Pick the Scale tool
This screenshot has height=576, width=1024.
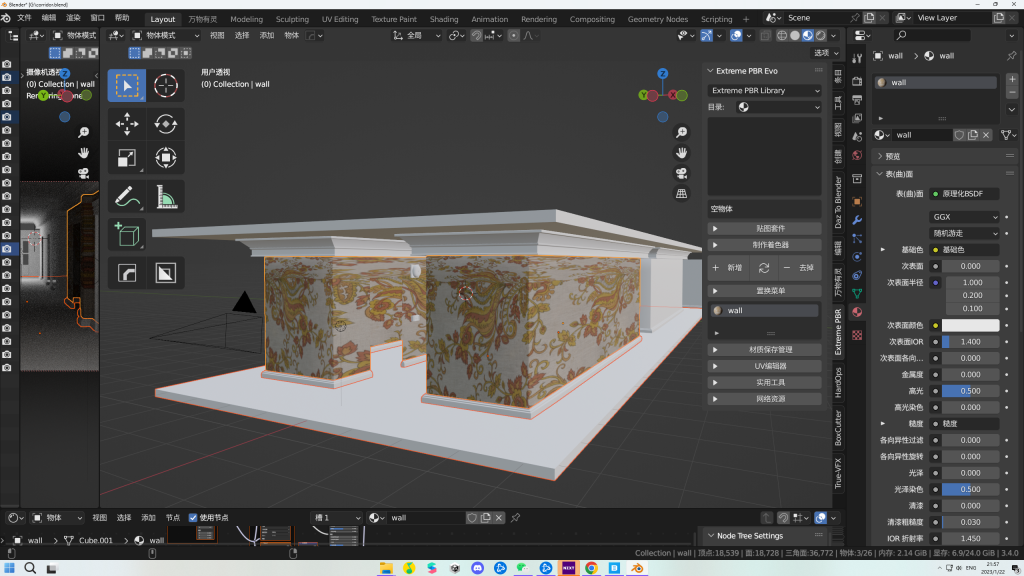point(127,158)
